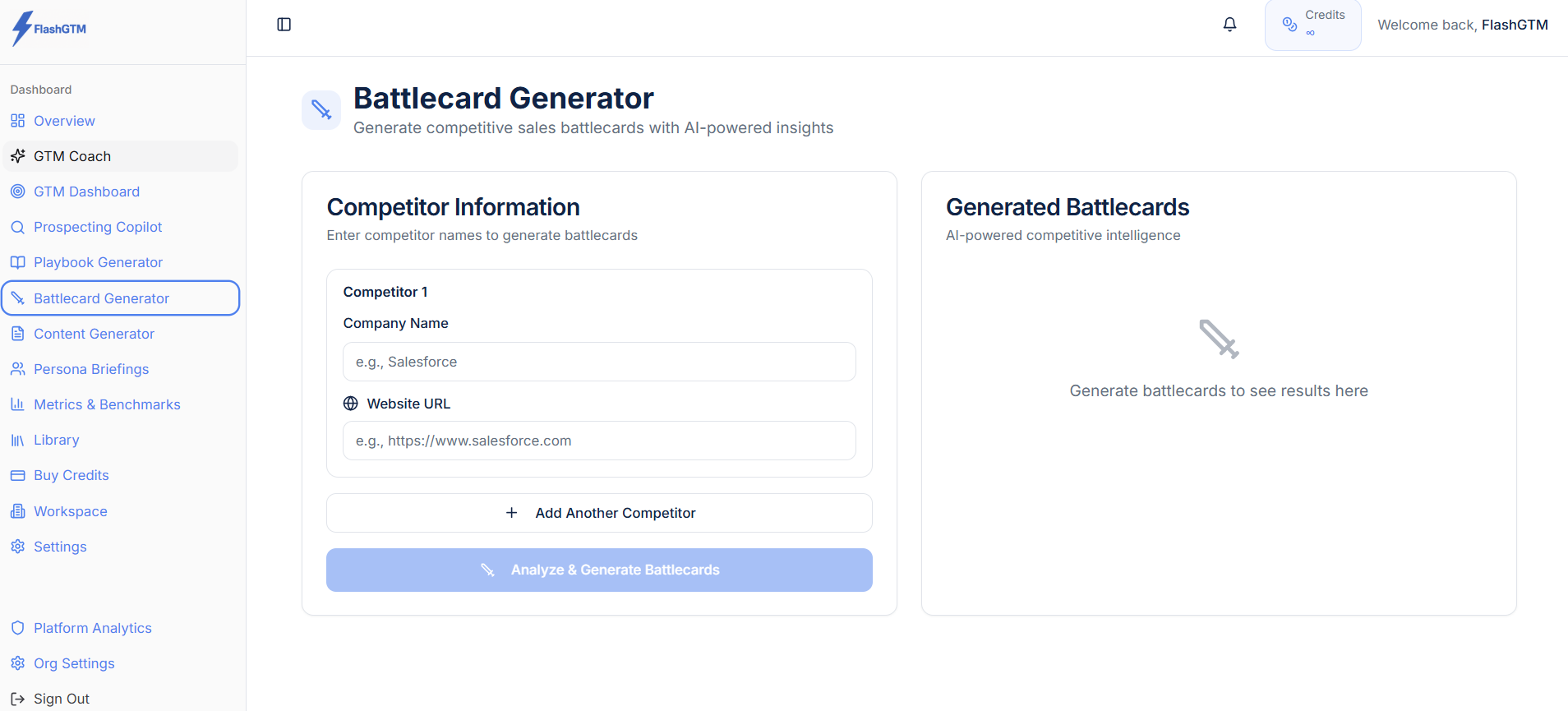Click Add Another Competitor button
Image resolution: width=1568 pixels, height=711 pixels.
[x=599, y=513]
